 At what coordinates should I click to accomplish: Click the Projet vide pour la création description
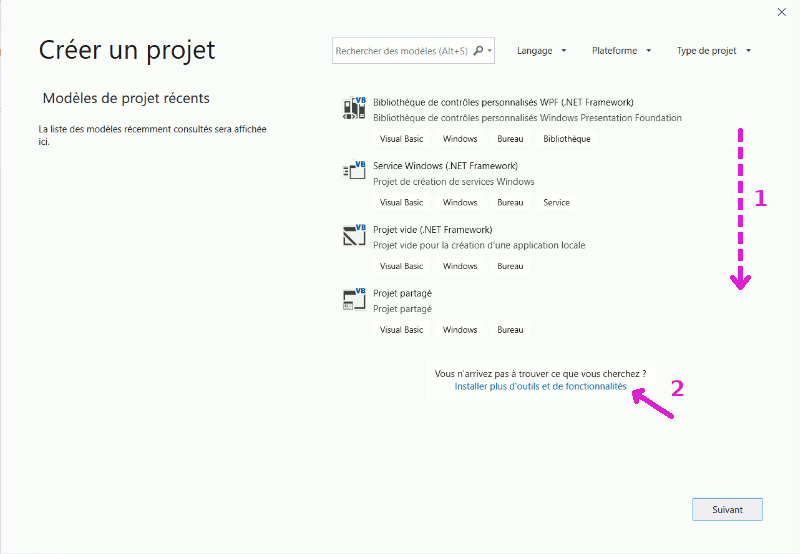tap(479, 245)
